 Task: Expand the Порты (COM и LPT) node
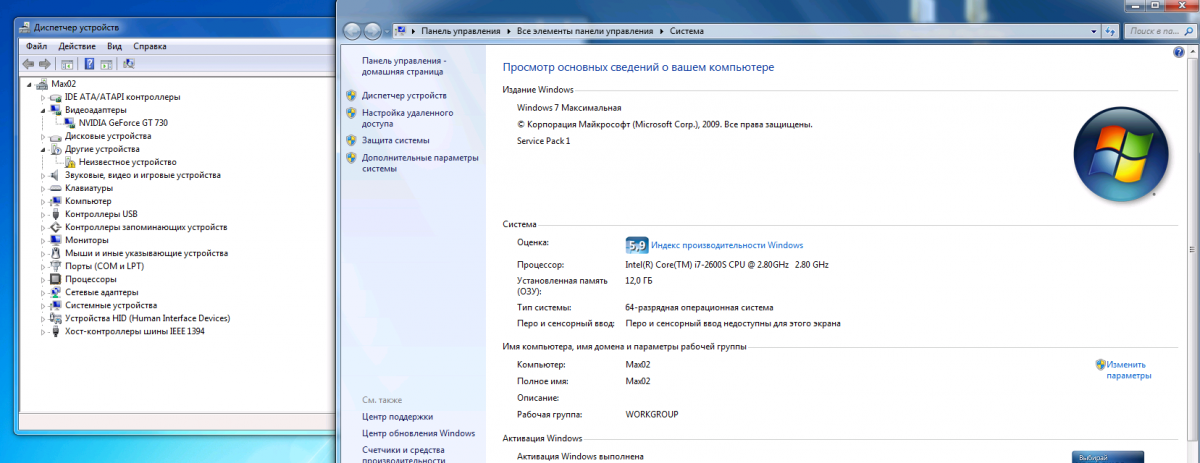43,266
